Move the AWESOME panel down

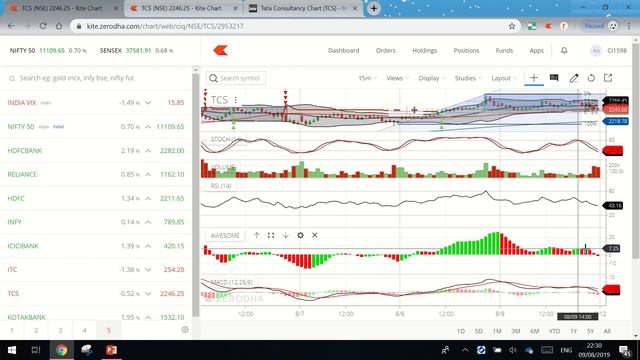coord(285,235)
